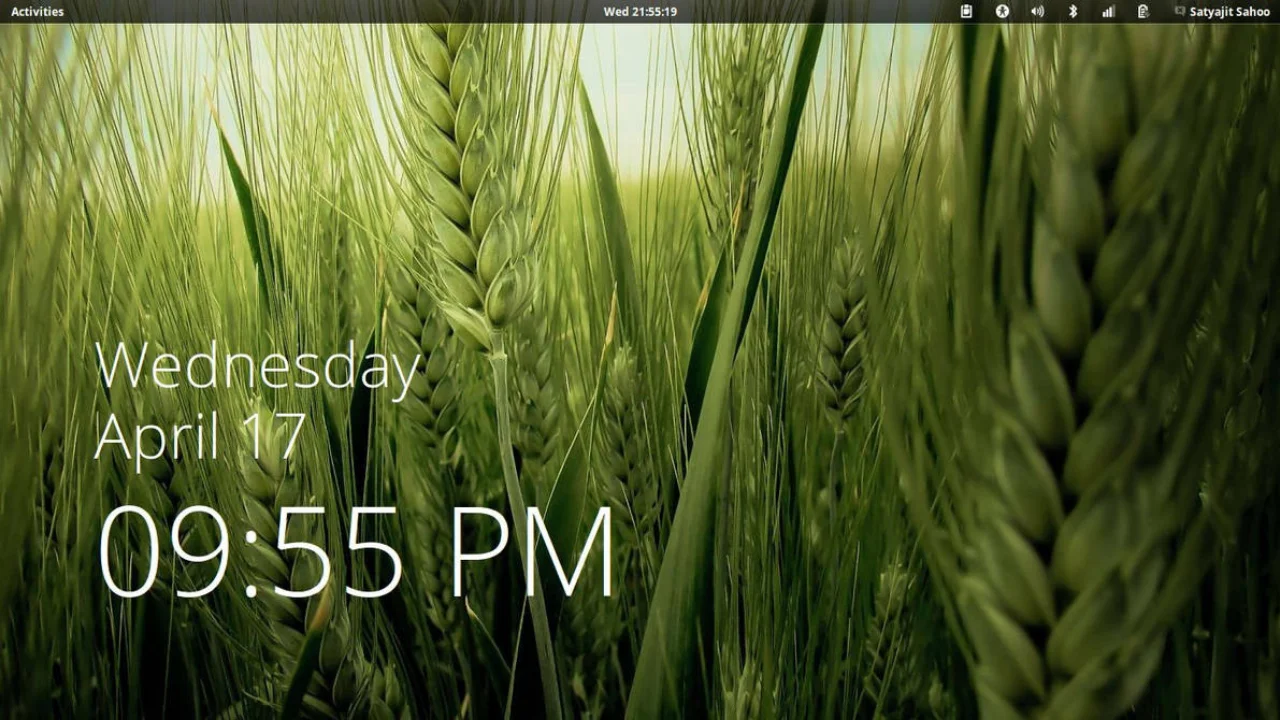Open the calendar via the top-bar clock

point(640,11)
